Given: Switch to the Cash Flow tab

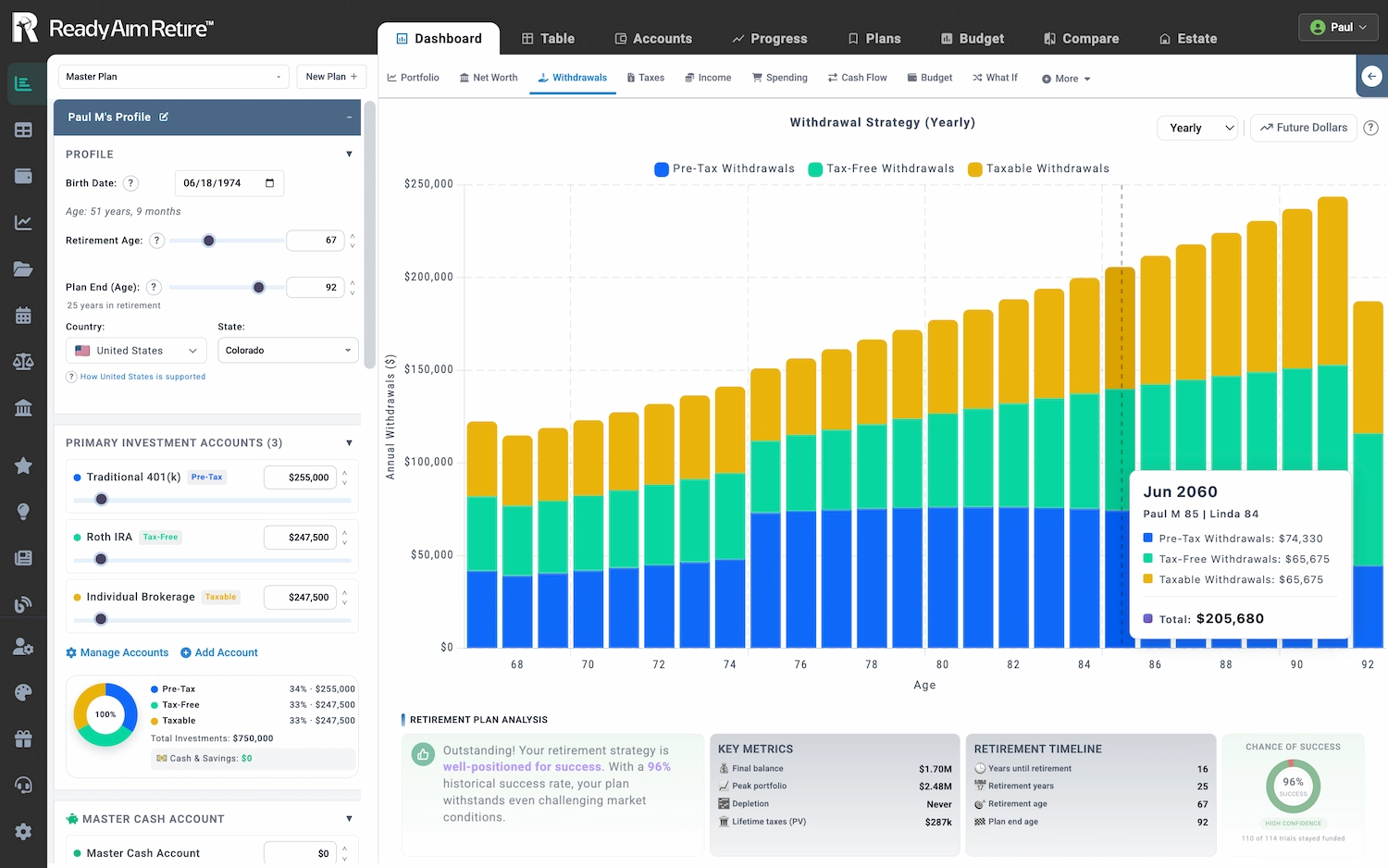Looking at the screenshot, I should (x=857, y=78).
